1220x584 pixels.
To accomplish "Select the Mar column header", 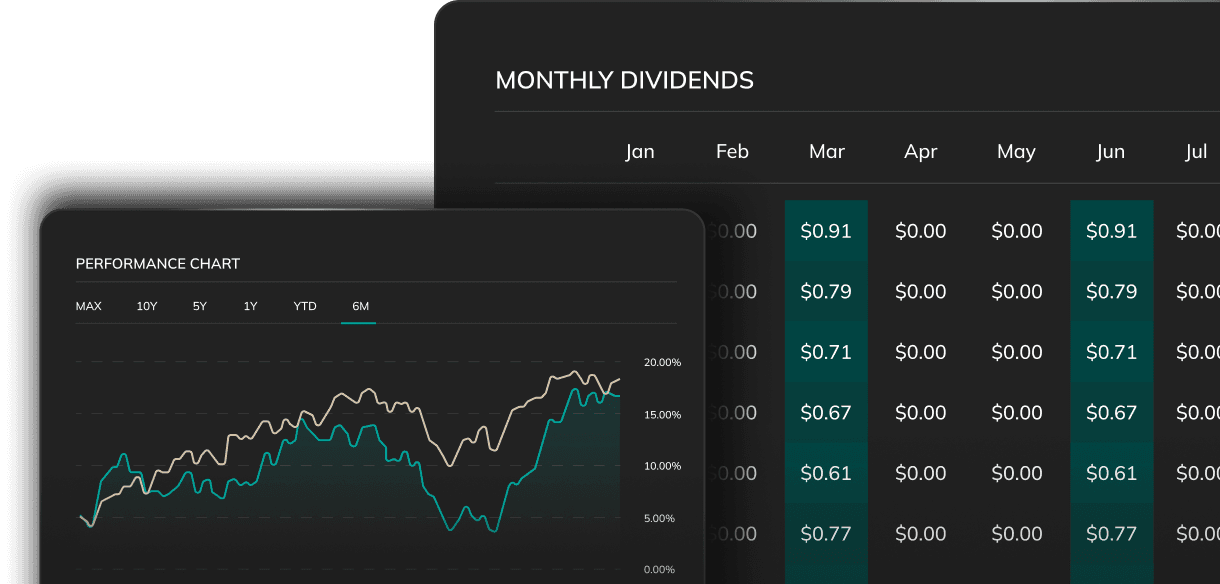I will [x=827, y=152].
